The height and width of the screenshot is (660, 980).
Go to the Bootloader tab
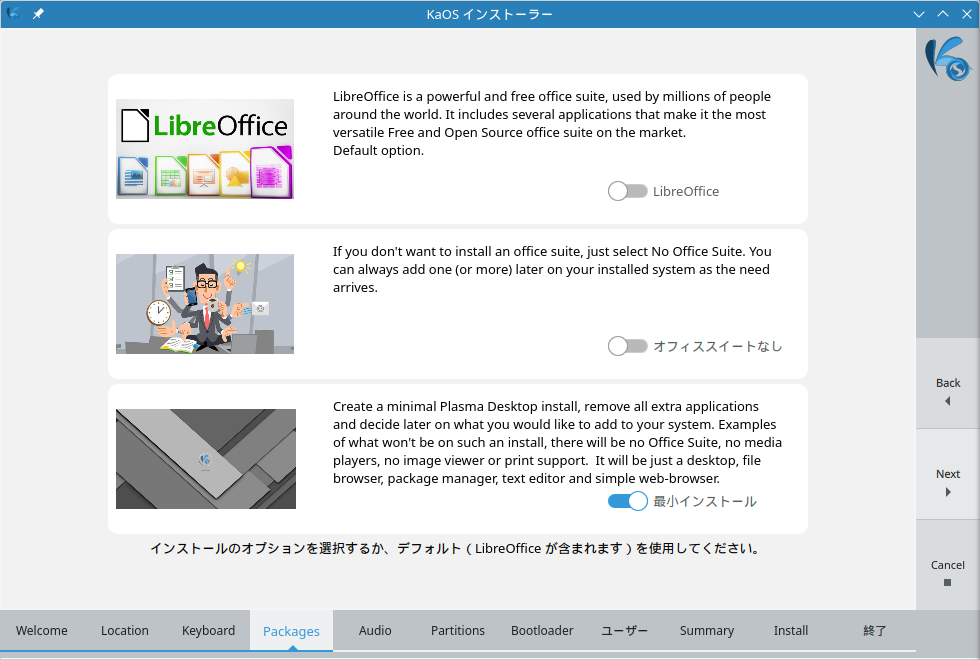click(x=542, y=631)
